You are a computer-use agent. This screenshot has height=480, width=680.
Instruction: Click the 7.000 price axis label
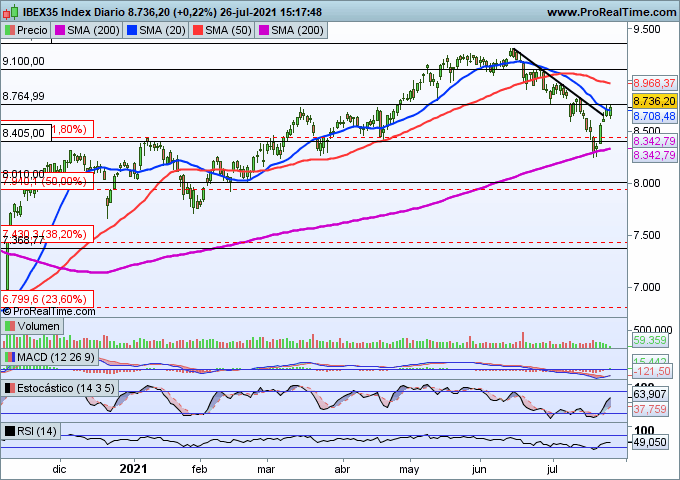[x=647, y=287]
